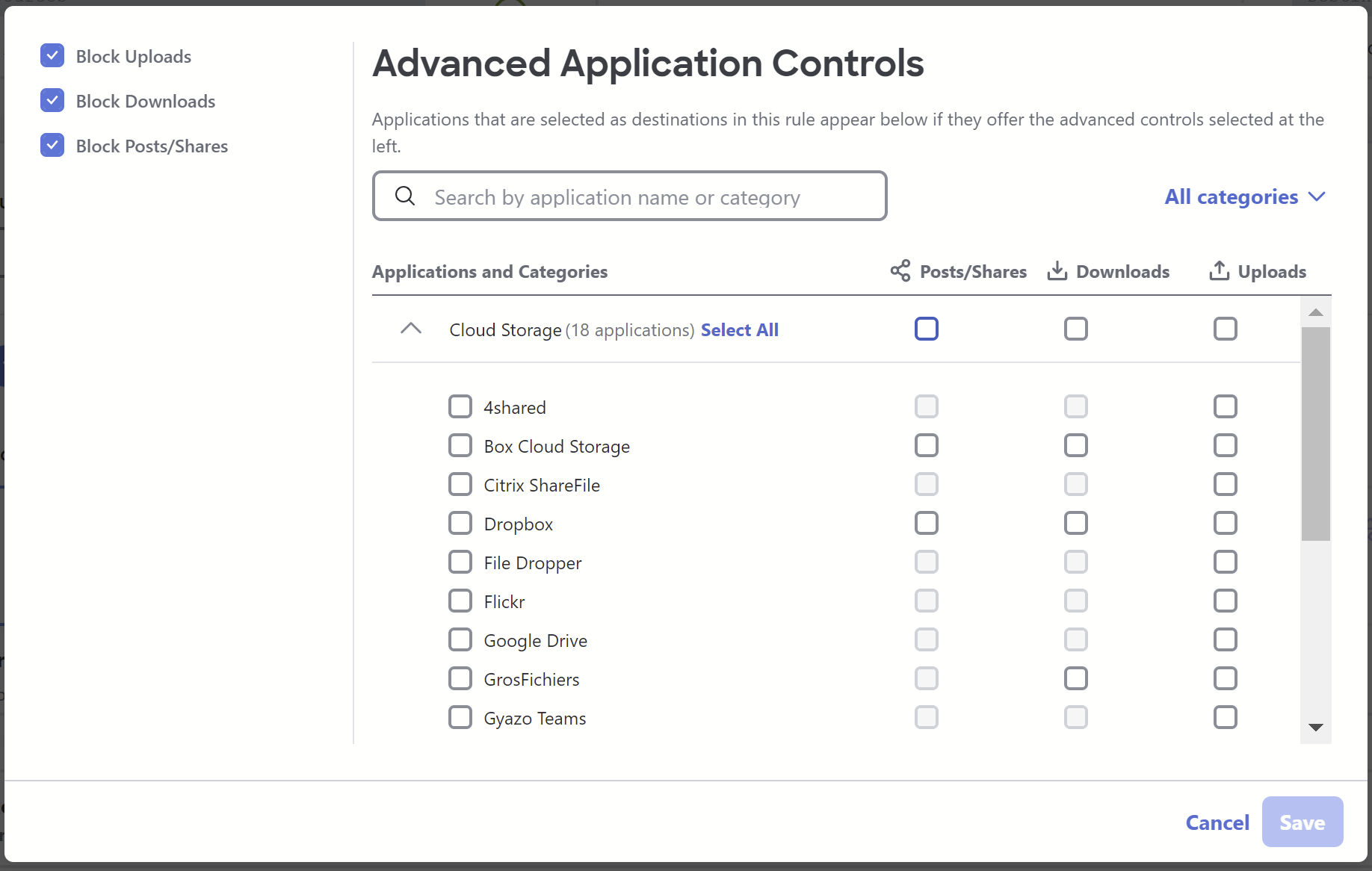Check the Dropbox application checkbox
This screenshot has height=871, width=1372.
pos(460,523)
